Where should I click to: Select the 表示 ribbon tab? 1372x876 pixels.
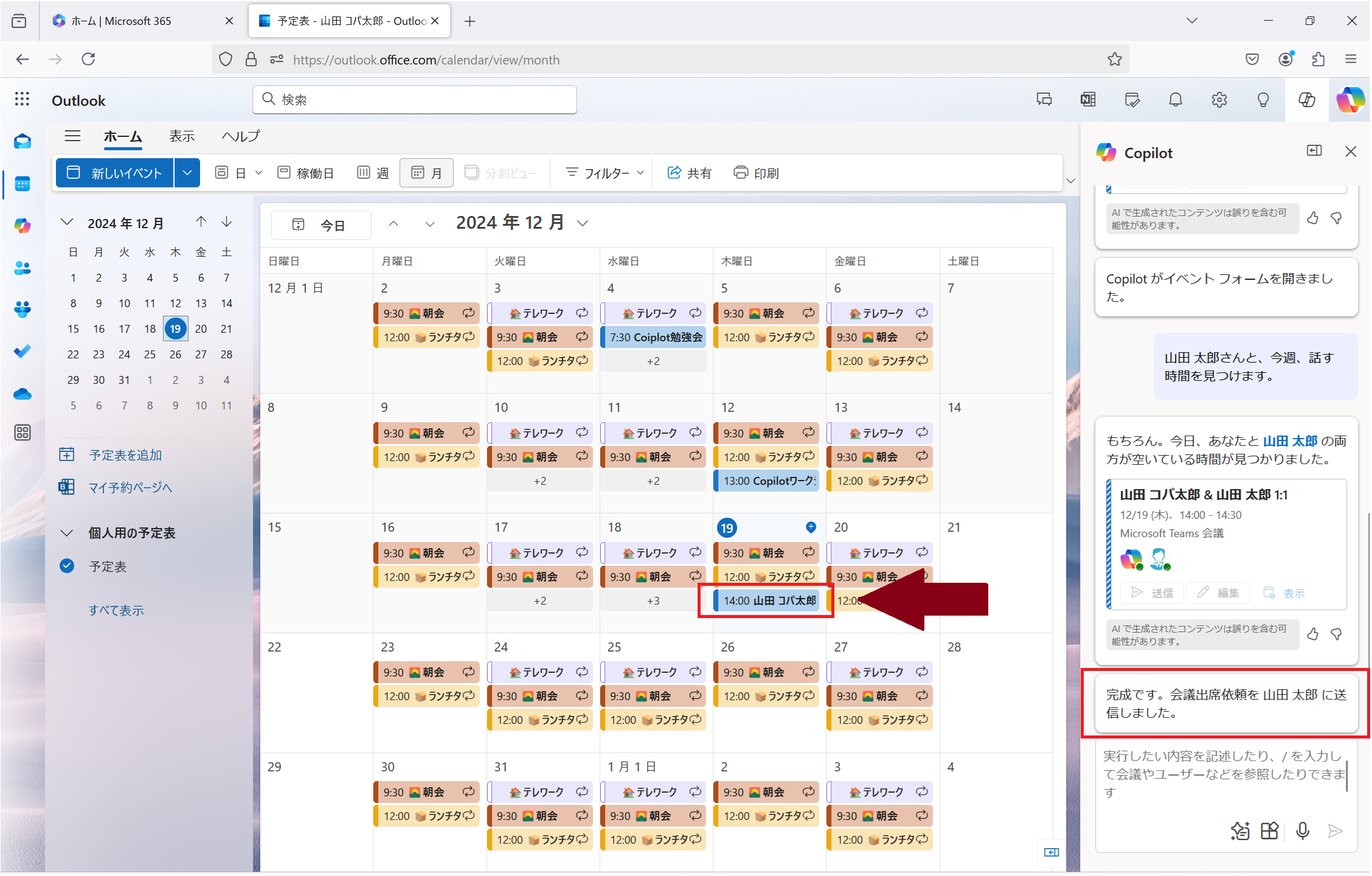pyautogui.click(x=182, y=136)
